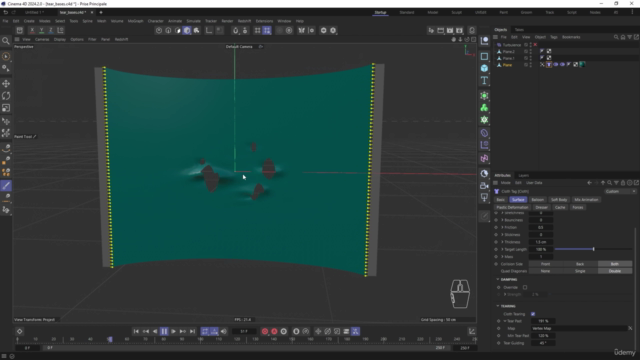Select the Move tool in left toolbar
The image size is (640, 360).
point(6,84)
